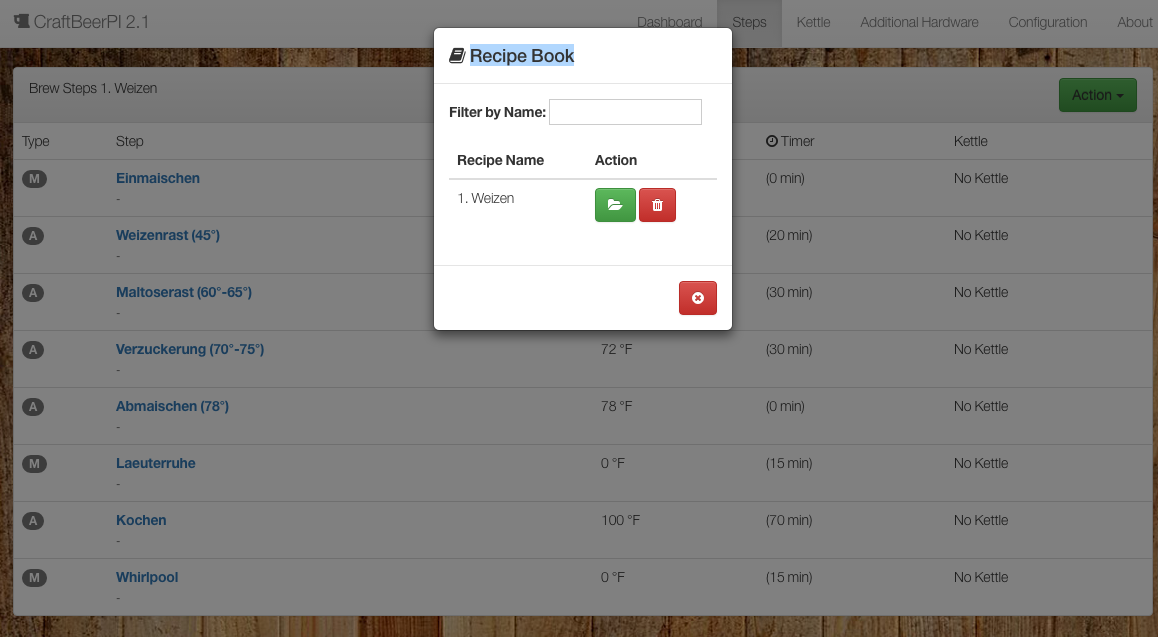Click the M type badge for Whirlpool
This screenshot has height=637, width=1158.
34,578
